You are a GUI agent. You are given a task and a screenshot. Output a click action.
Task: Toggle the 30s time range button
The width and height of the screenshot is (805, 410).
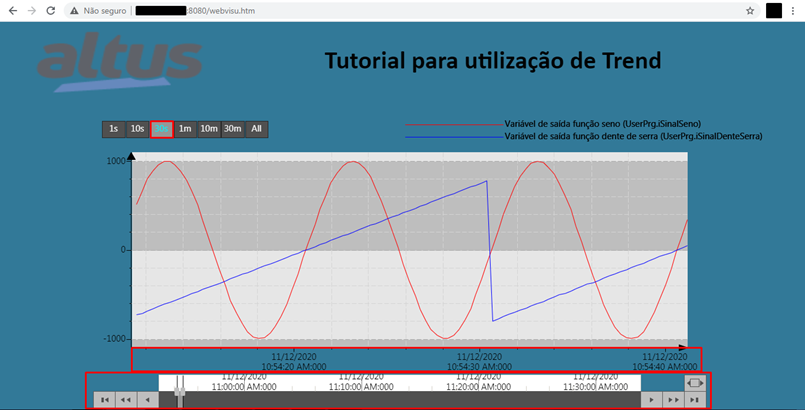click(x=161, y=129)
